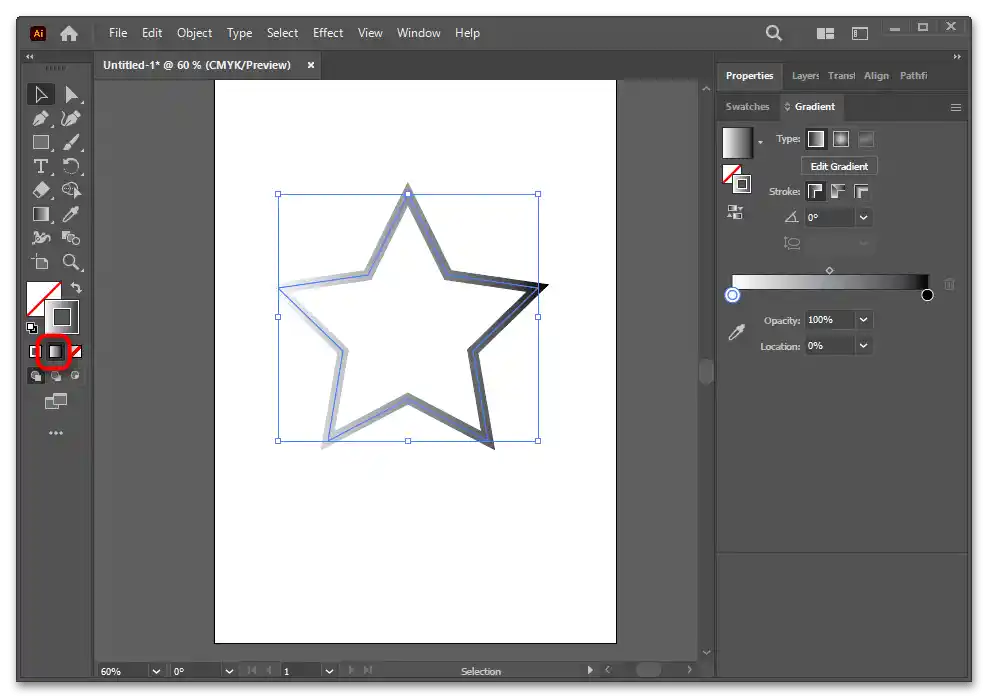Choose the Eraser tool

click(x=41, y=190)
